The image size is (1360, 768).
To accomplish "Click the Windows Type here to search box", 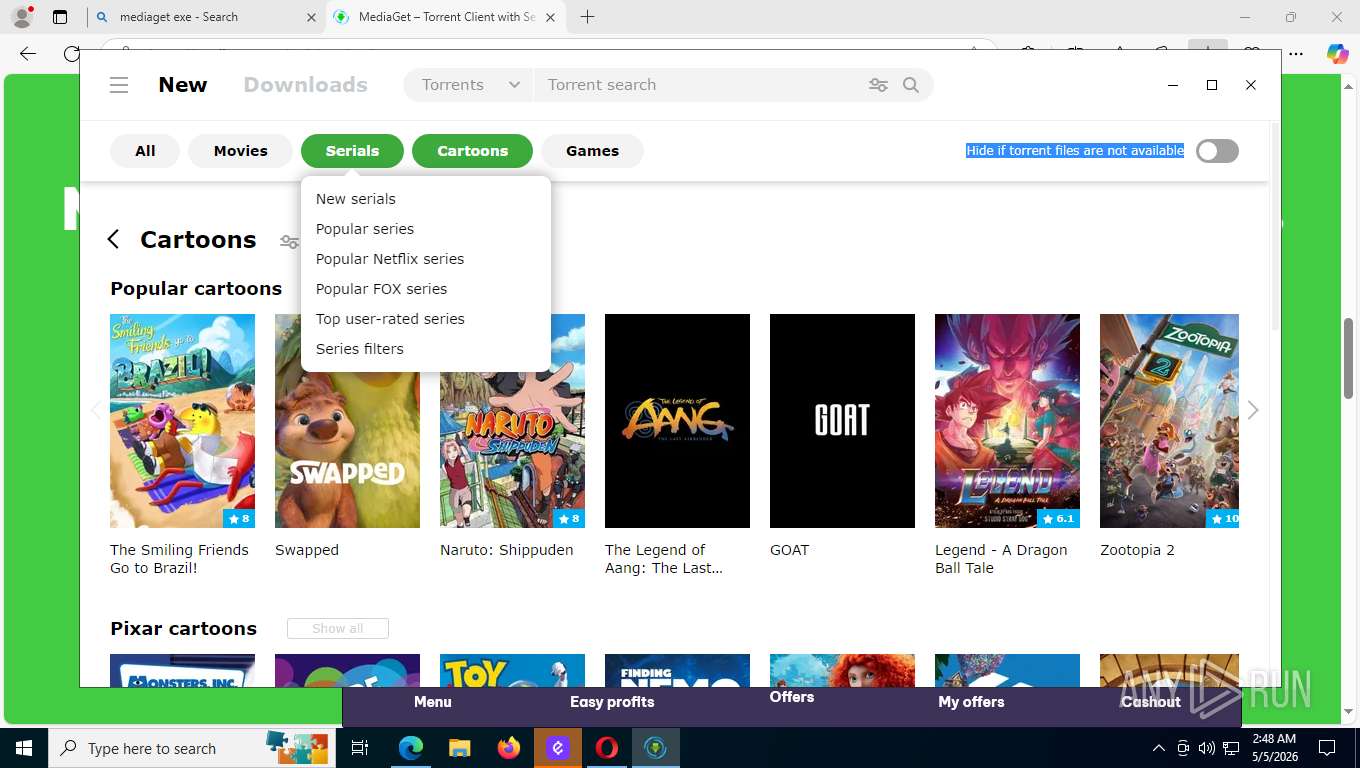I will coord(192,748).
